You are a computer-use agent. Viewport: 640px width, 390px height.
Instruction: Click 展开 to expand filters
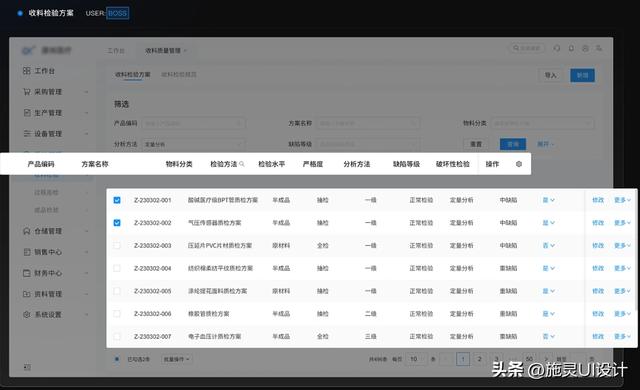[x=545, y=144]
